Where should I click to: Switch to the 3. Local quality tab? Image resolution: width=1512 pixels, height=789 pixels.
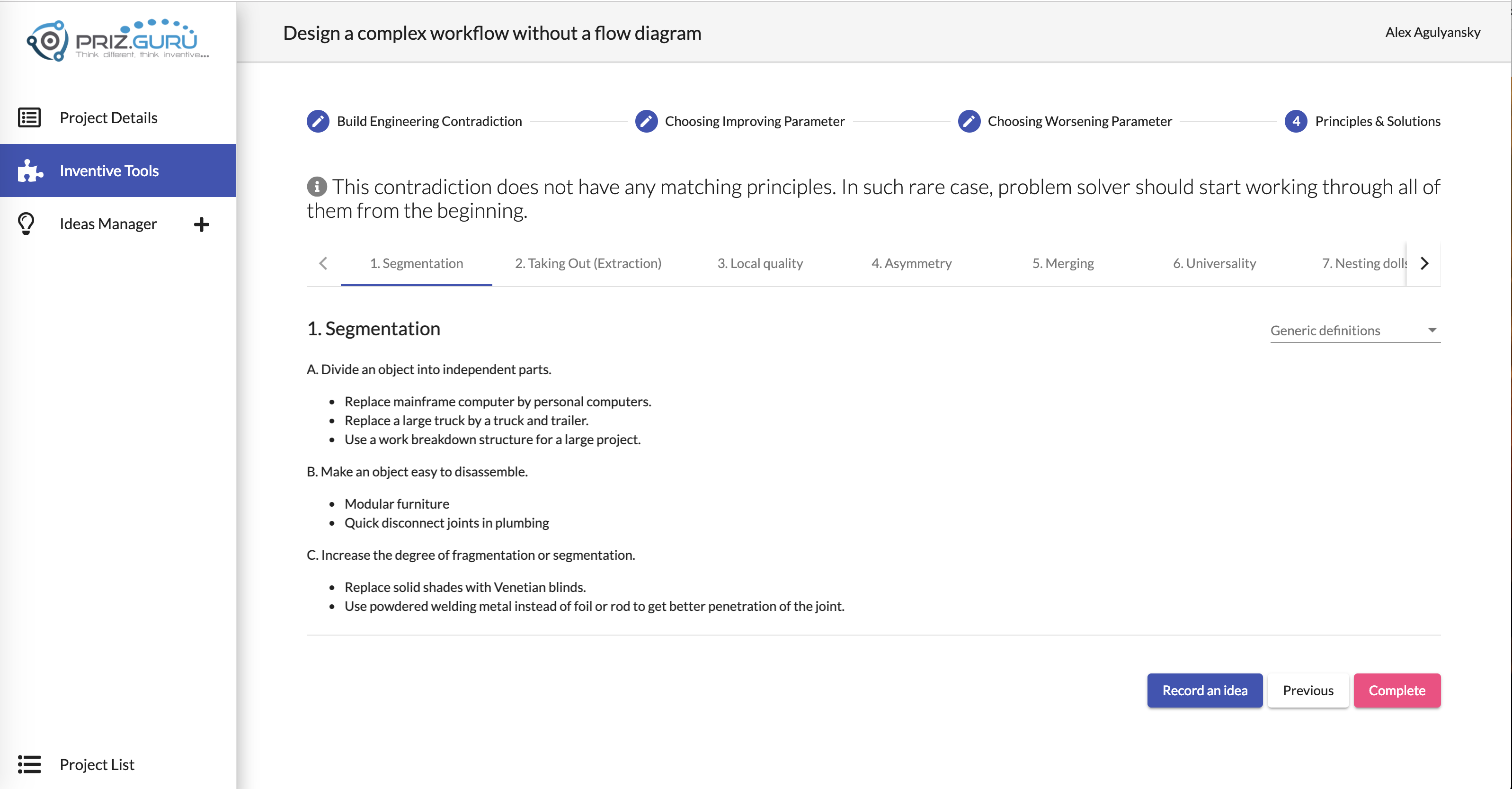(x=760, y=263)
